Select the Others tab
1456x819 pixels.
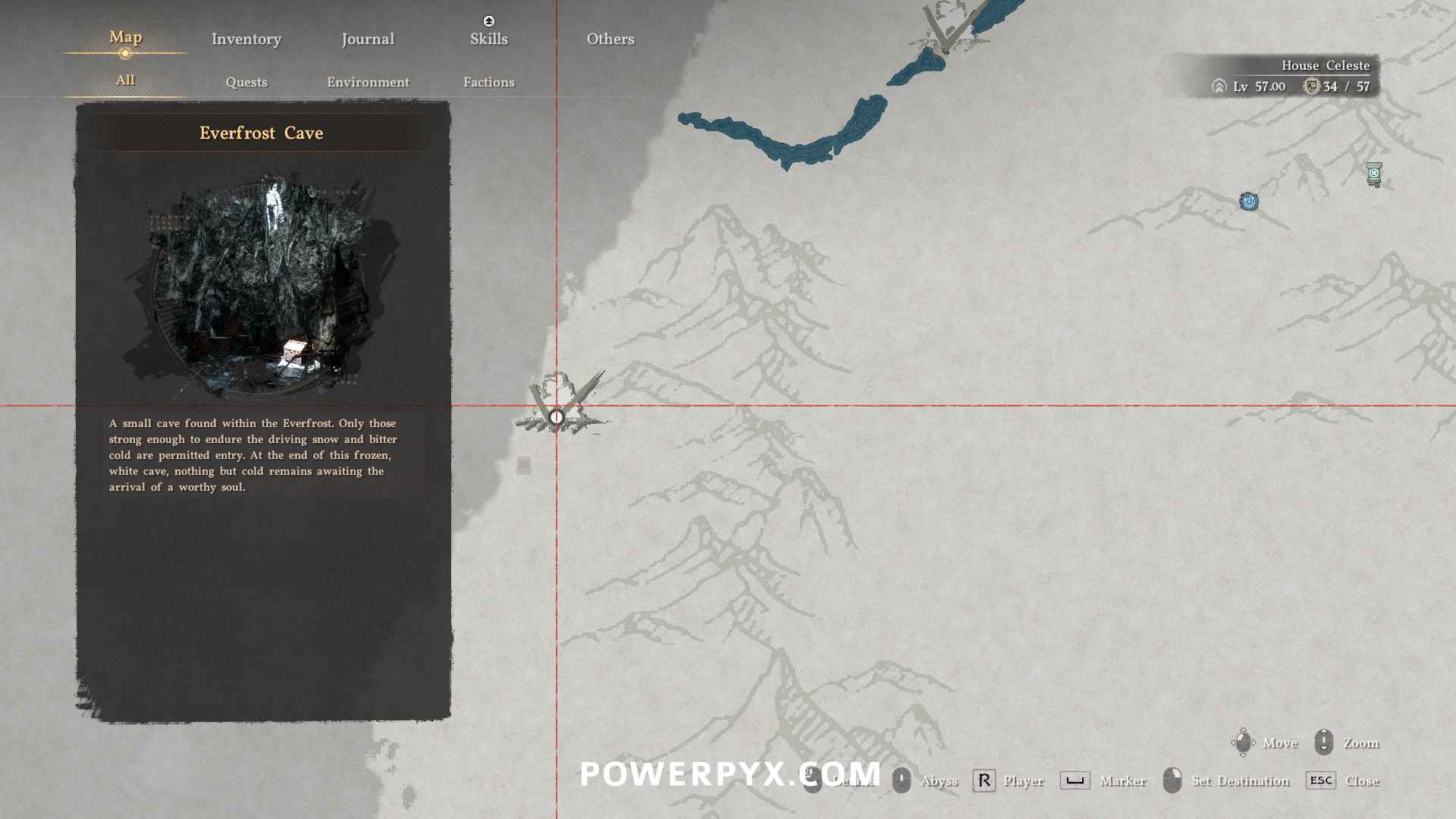click(610, 39)
